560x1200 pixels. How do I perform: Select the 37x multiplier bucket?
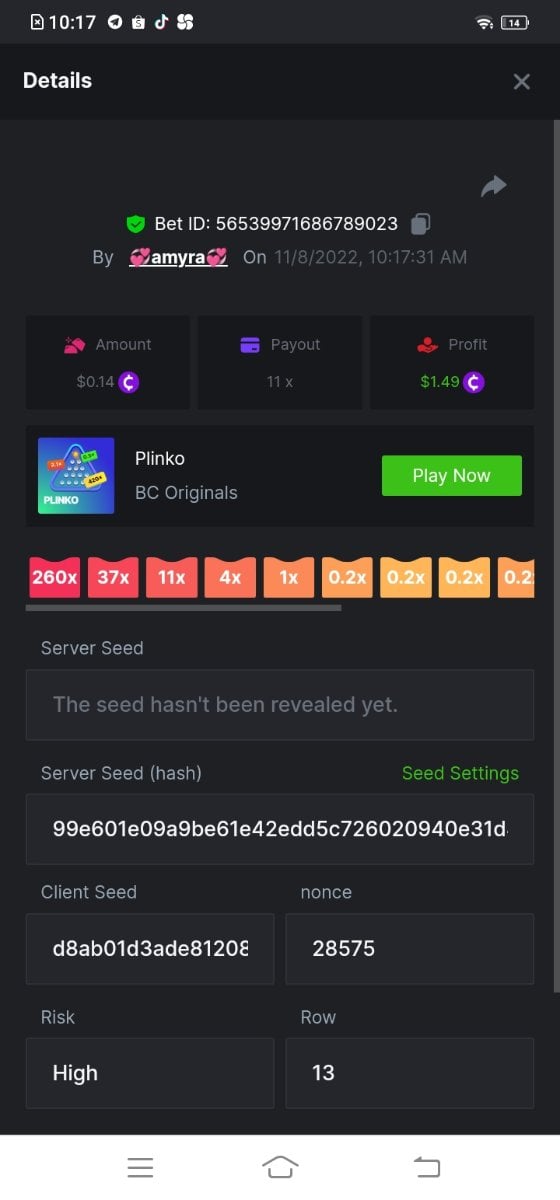[113, 578]
